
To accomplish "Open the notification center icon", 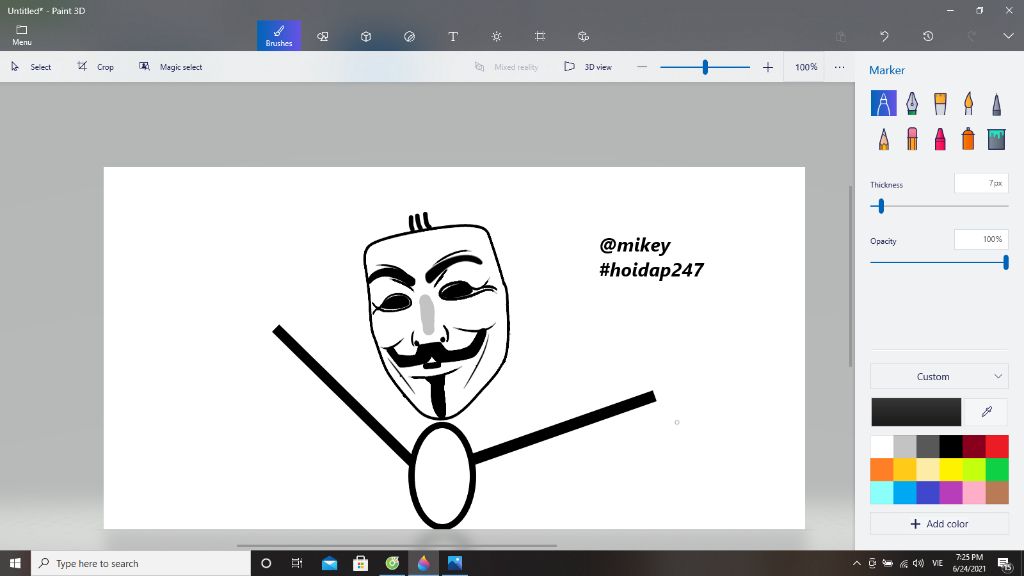I will click(1005, 563).
